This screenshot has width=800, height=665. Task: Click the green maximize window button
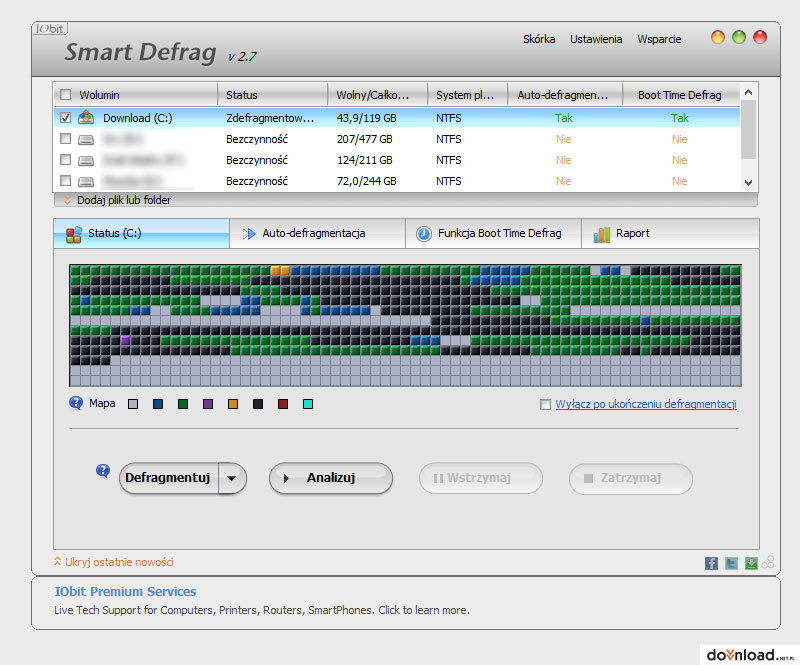pos(739,37)
